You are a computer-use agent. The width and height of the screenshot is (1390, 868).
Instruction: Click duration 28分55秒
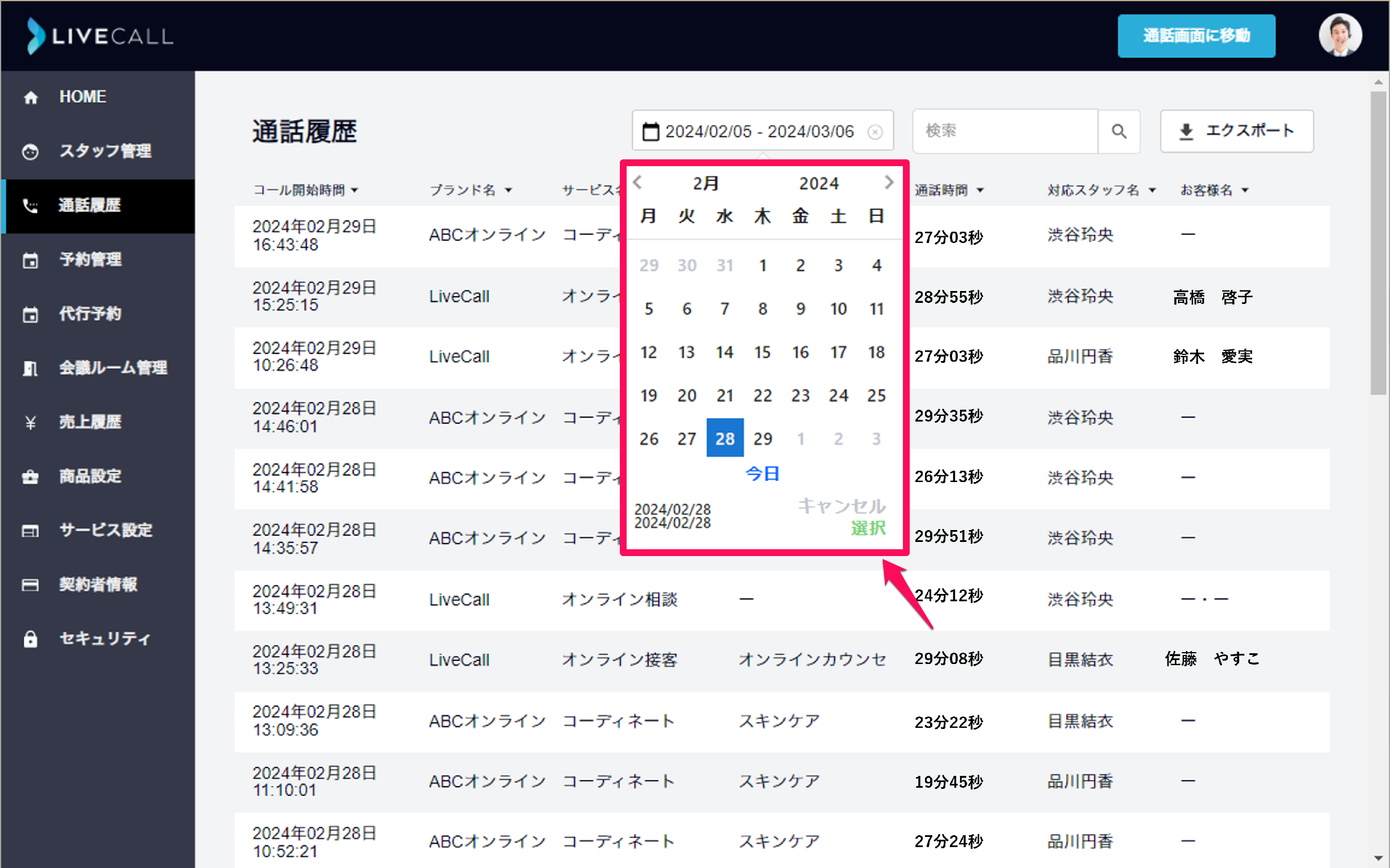[949, 297]
